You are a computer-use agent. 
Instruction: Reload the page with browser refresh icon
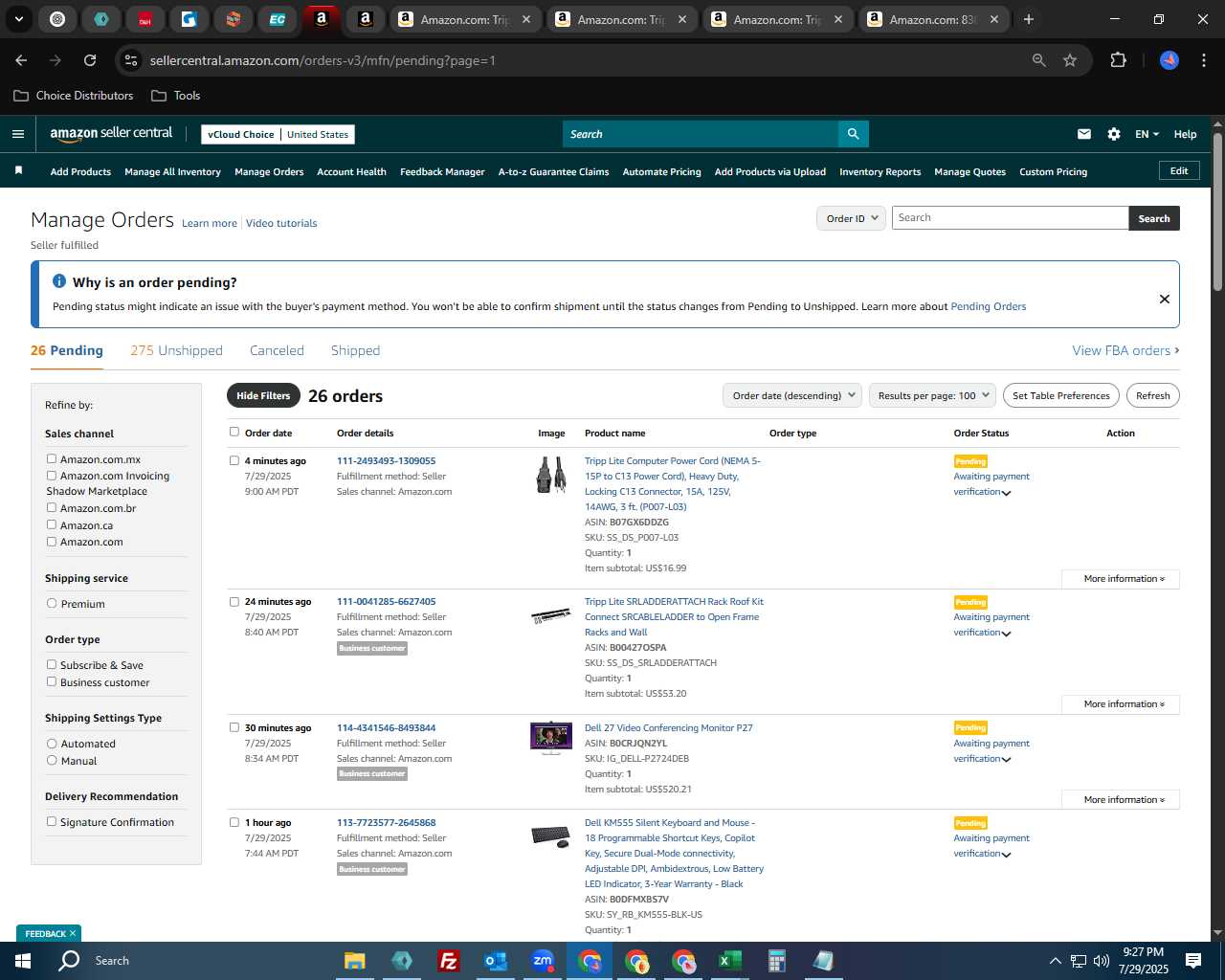click(x=90, y=60)
